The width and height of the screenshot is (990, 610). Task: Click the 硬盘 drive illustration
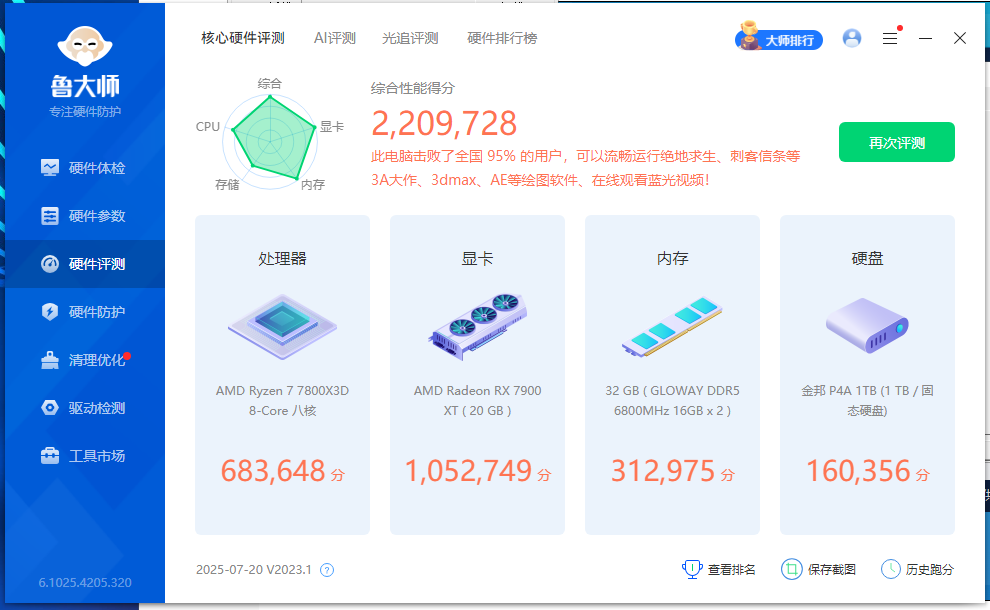[x=867, y=326]
